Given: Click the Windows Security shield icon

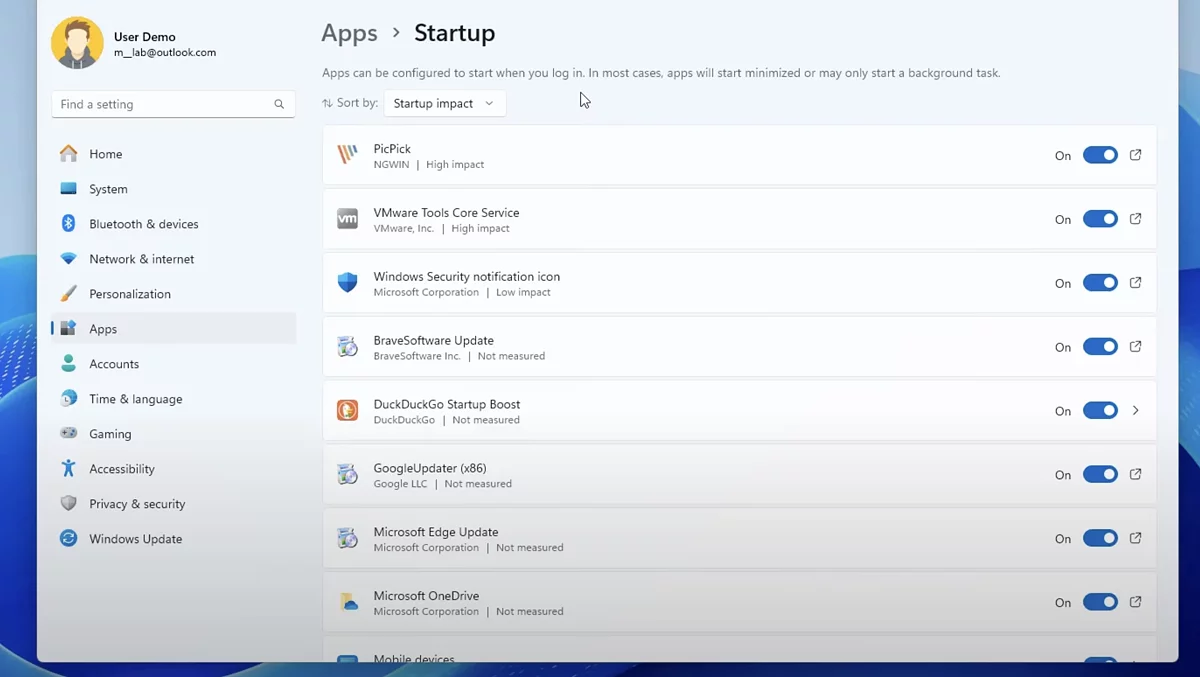Looking at the screenshot, I should pos(347,283).
